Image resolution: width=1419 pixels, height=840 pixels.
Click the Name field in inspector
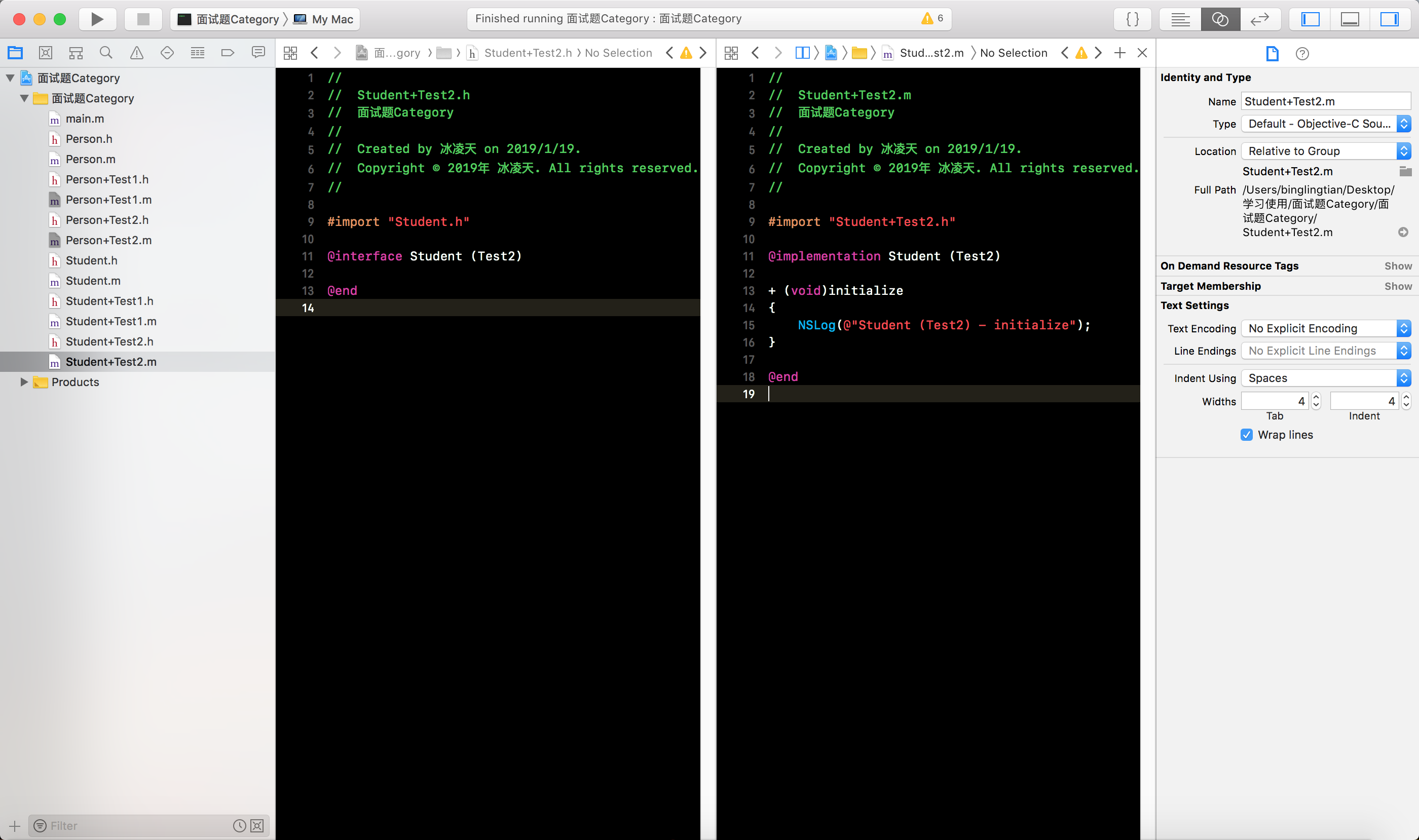pos(1325,101)
